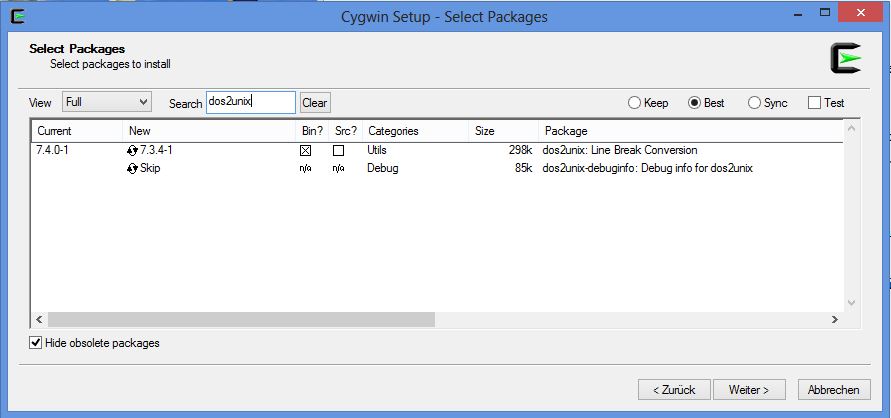The image size is (891, 418).
Task: Click the Cygwin logo in title bar
Action: pos(18,16)
